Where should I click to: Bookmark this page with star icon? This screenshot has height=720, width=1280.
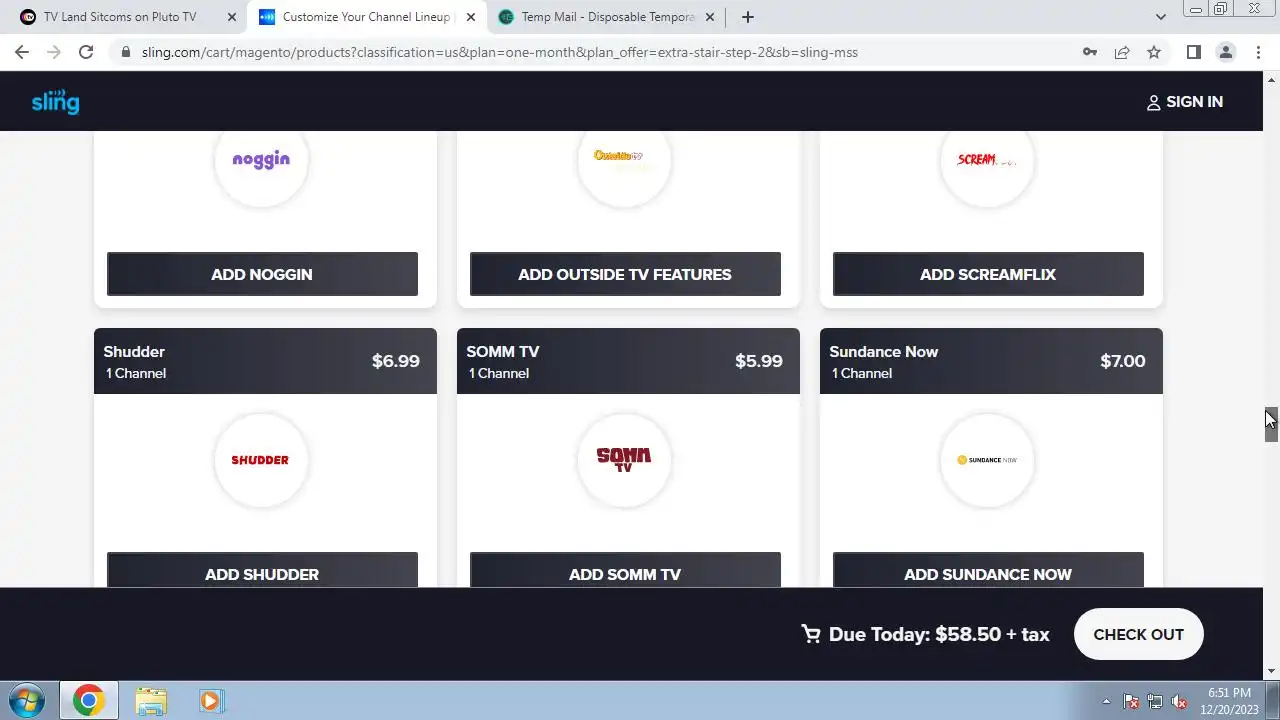[1154, 52]
